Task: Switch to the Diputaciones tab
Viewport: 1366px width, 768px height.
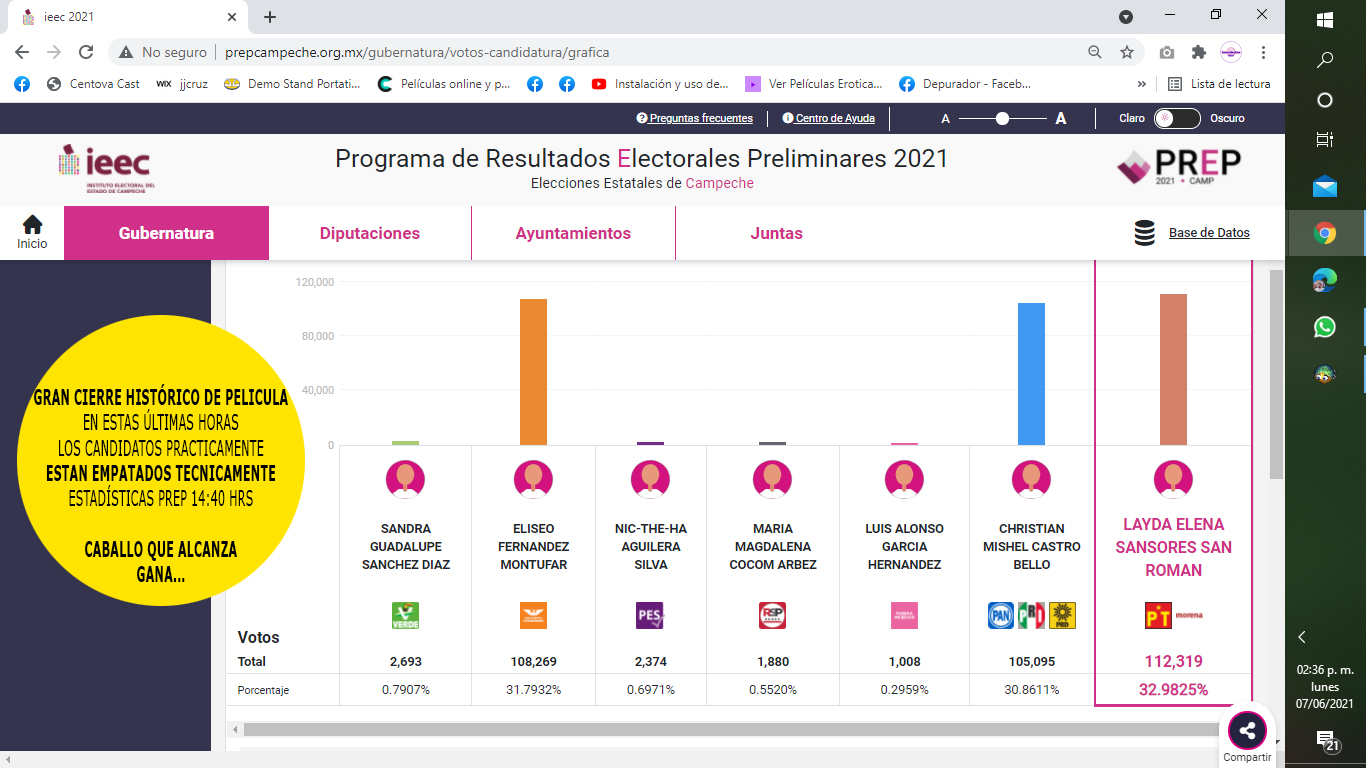Action: tap(370, 233)
